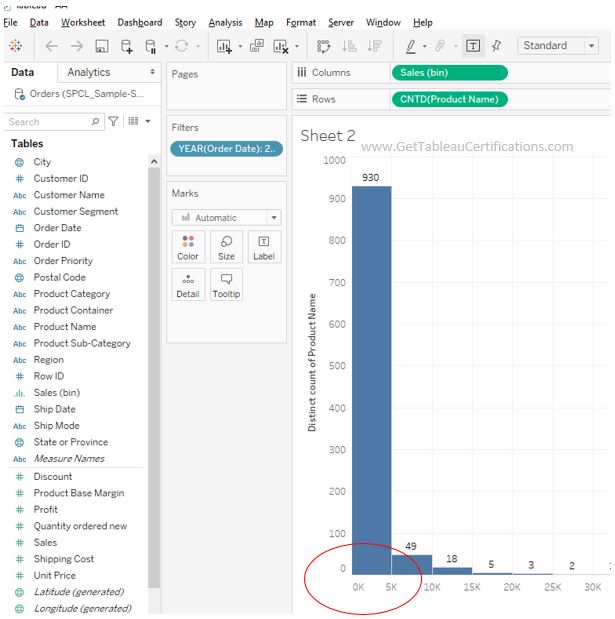615x619 pixels.
Task: Open the Dashboard menu
Action: tap(140, 23)
